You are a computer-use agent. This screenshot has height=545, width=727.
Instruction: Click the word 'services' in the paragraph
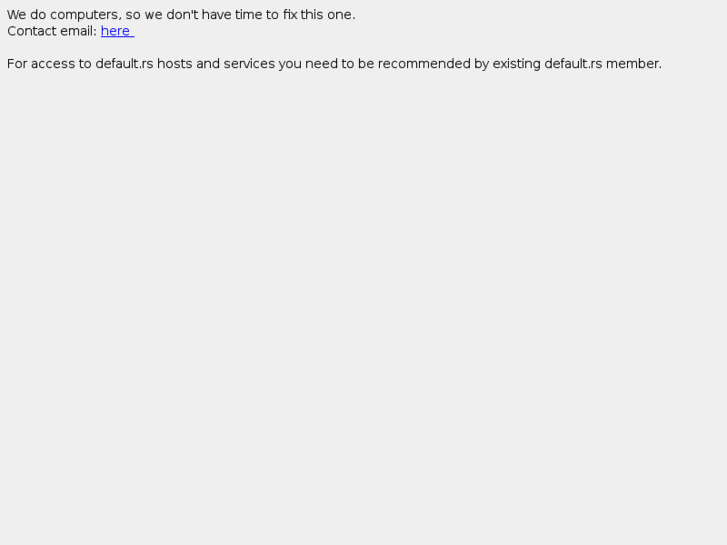[x=249, y=64]
